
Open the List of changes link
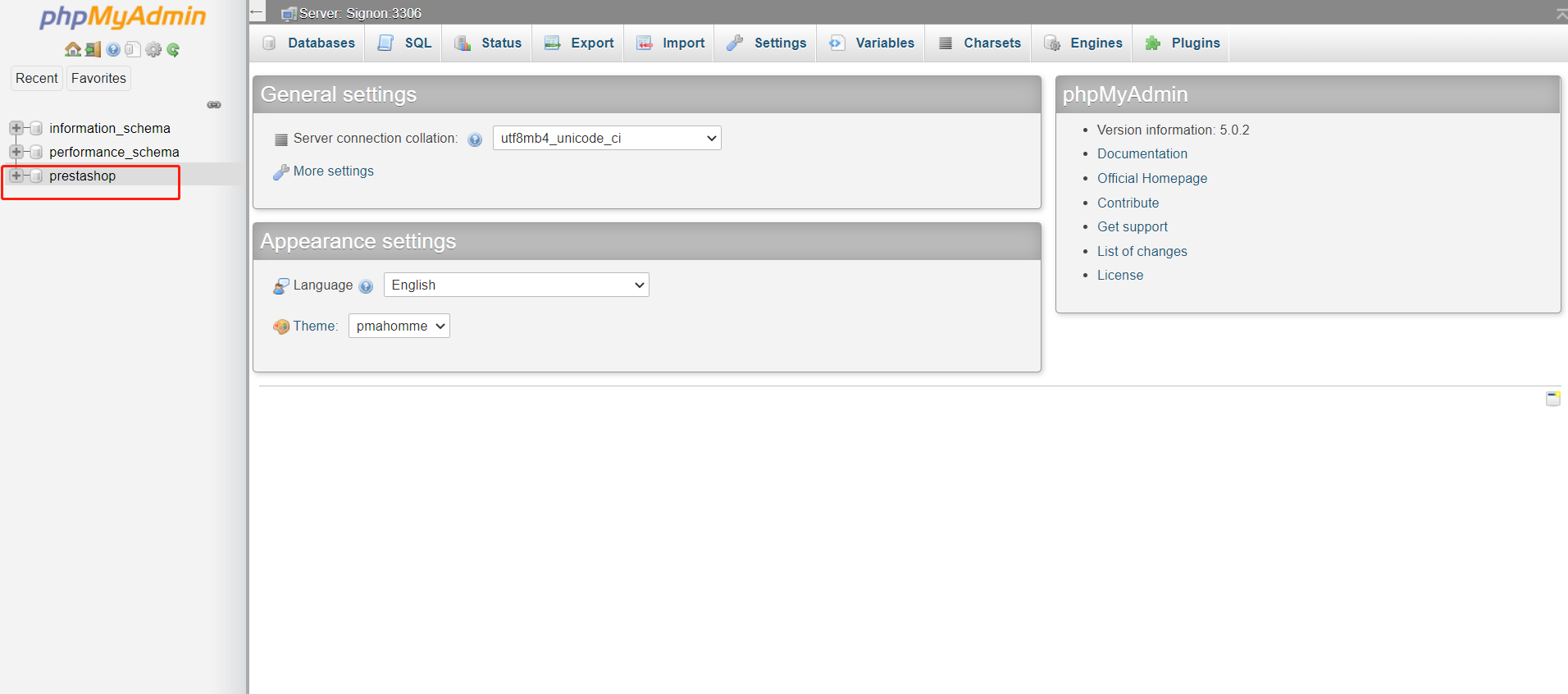tap(1142, 251)
